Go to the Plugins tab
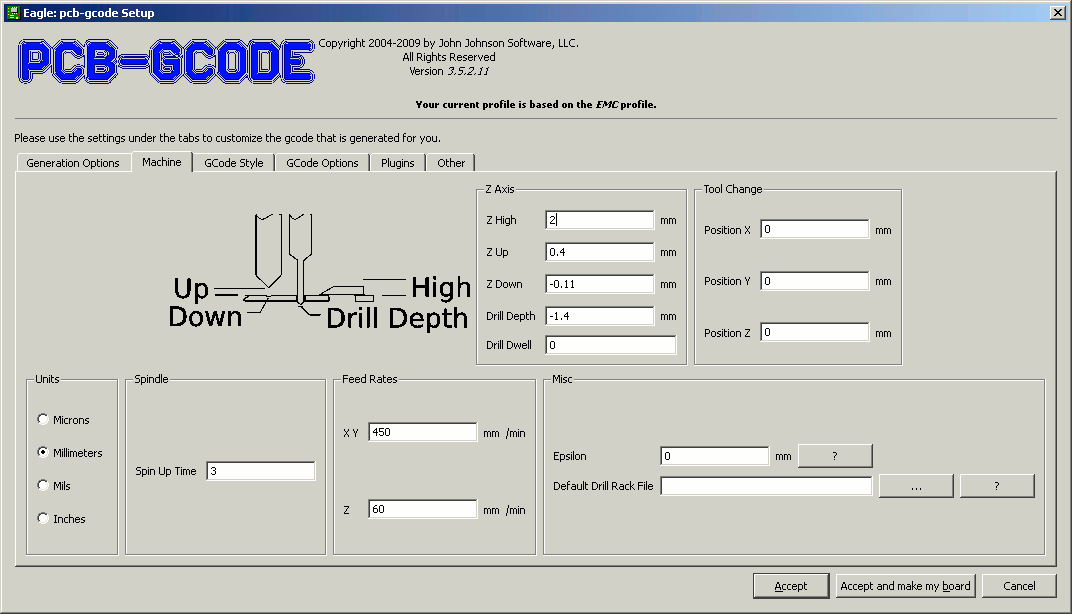 pos(397,163)
